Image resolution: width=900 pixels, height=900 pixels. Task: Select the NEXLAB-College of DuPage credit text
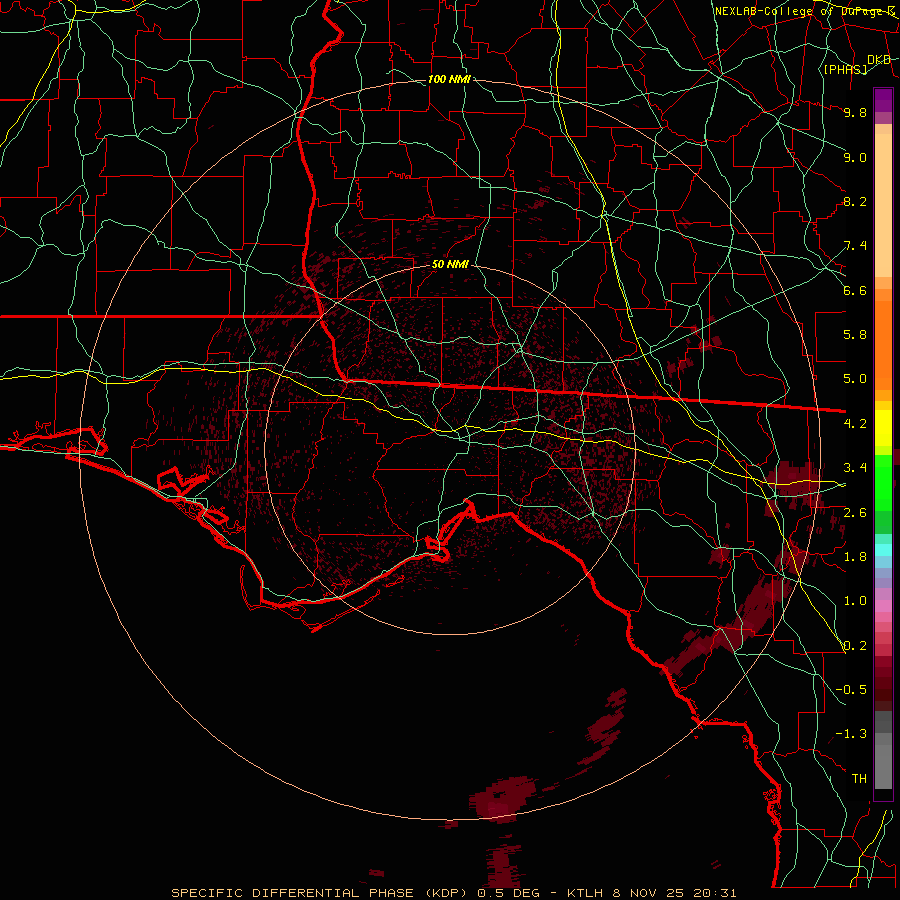pyautogui.click(x=805, y=11)
